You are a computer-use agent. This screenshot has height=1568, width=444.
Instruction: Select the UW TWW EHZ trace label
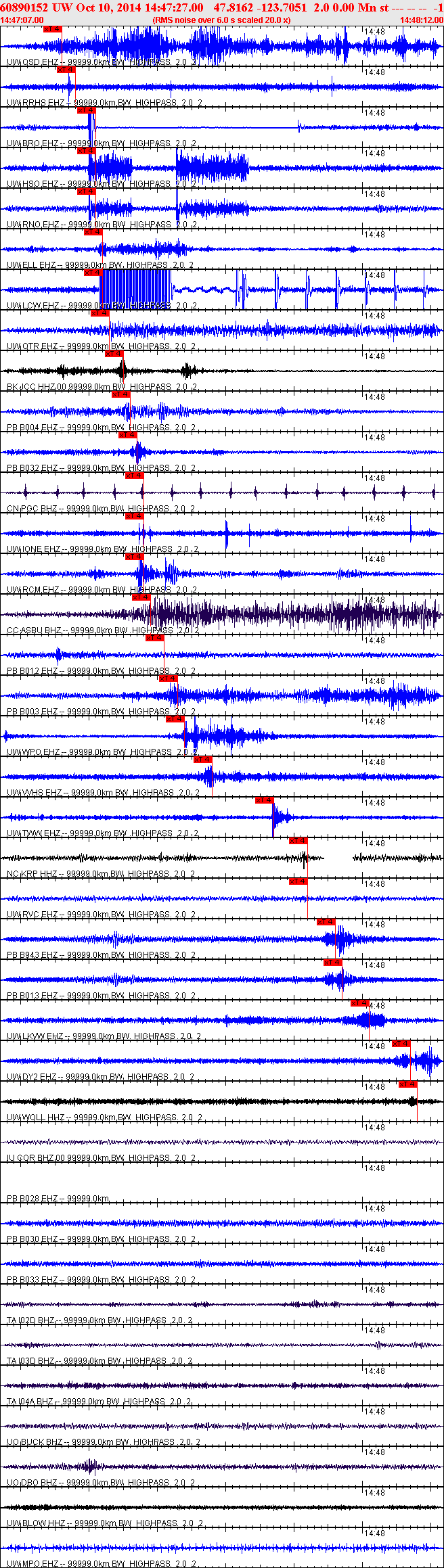tap(102, 833)
